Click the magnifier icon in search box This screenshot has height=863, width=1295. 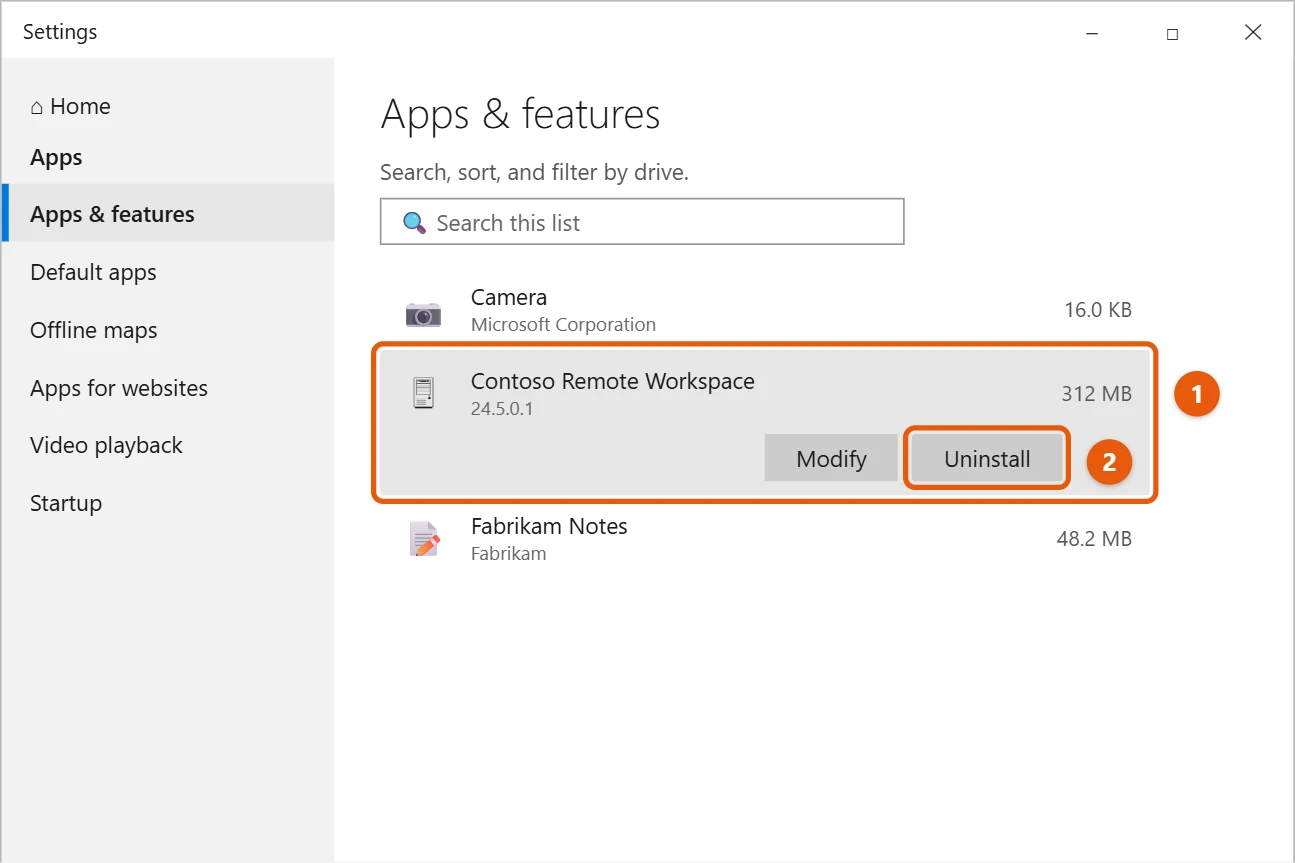coord(414,222)
